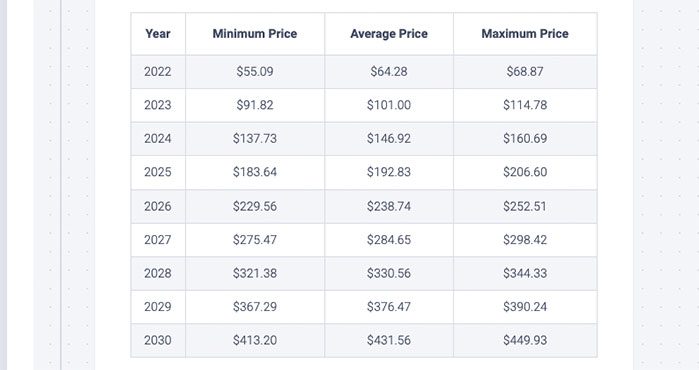Click the 2026 average price $238.74
The width and height of the screenshot is (699, 370).
tap(389, 206)
